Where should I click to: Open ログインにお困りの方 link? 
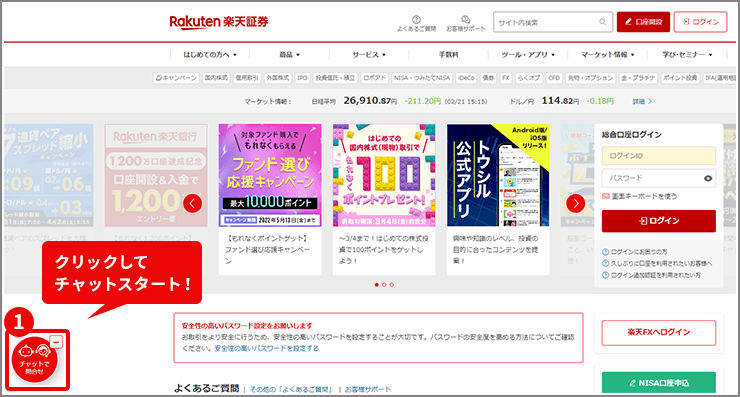click(x=635, y=252)
